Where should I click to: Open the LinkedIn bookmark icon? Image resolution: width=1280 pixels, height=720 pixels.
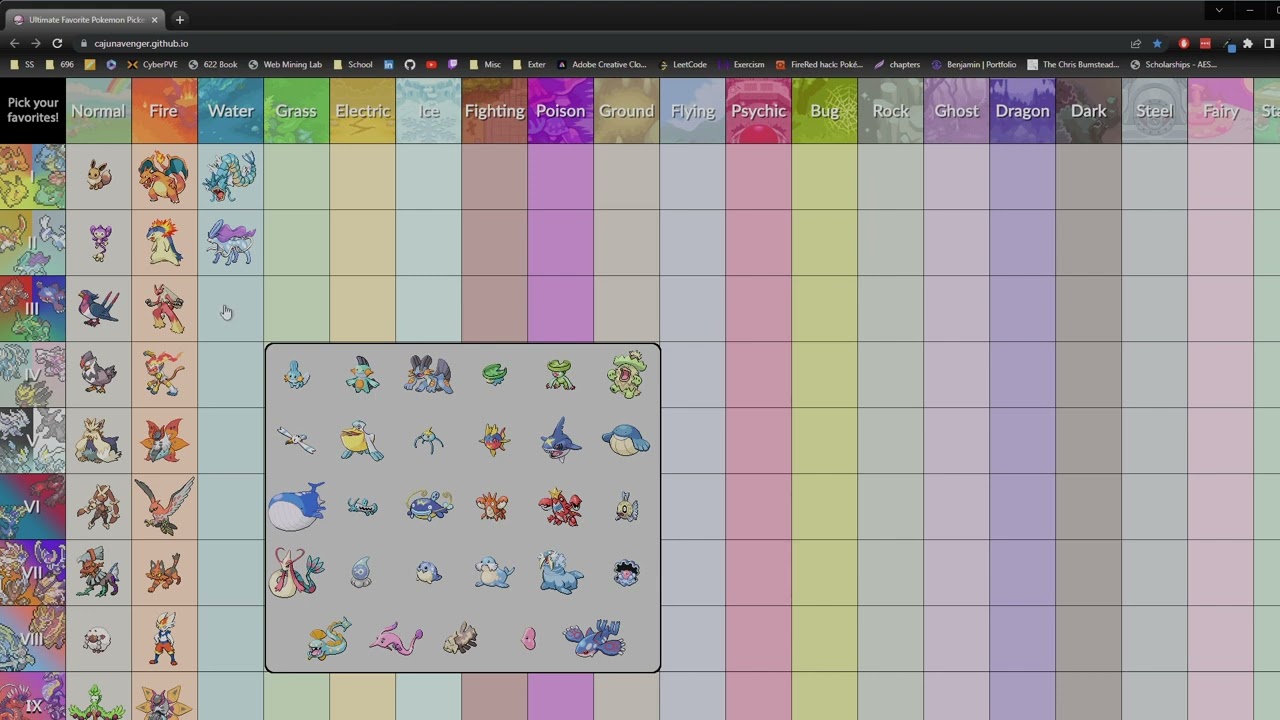[x=388, y=64]
